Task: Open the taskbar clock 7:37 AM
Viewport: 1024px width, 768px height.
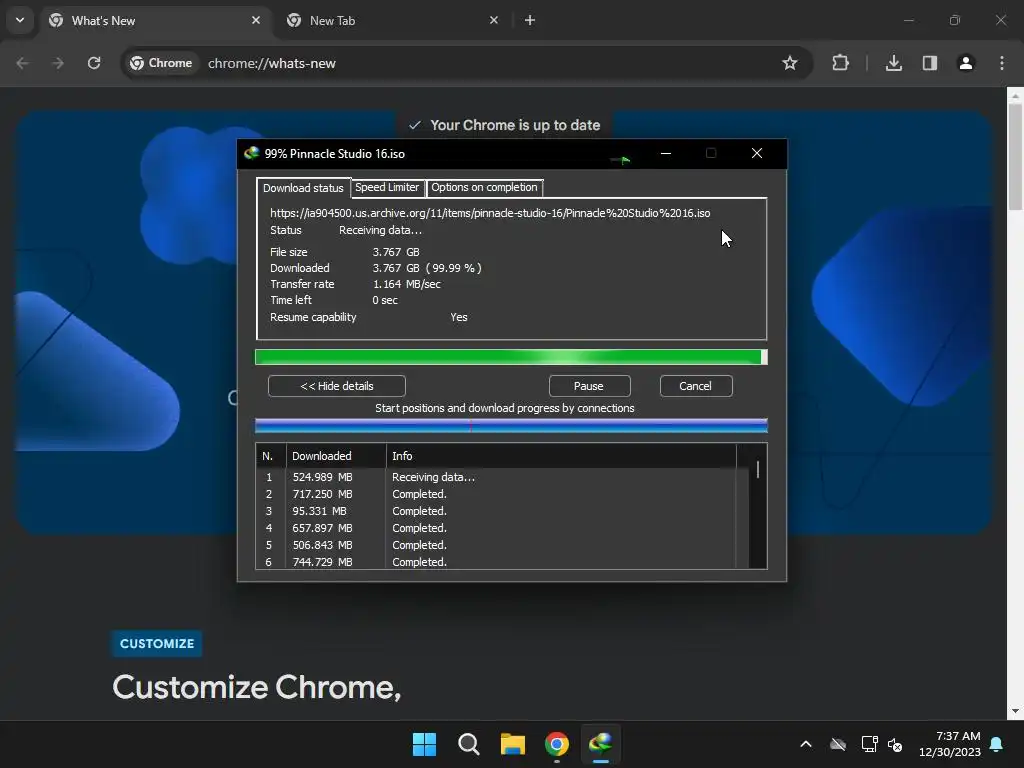Action: pos(950,744)
